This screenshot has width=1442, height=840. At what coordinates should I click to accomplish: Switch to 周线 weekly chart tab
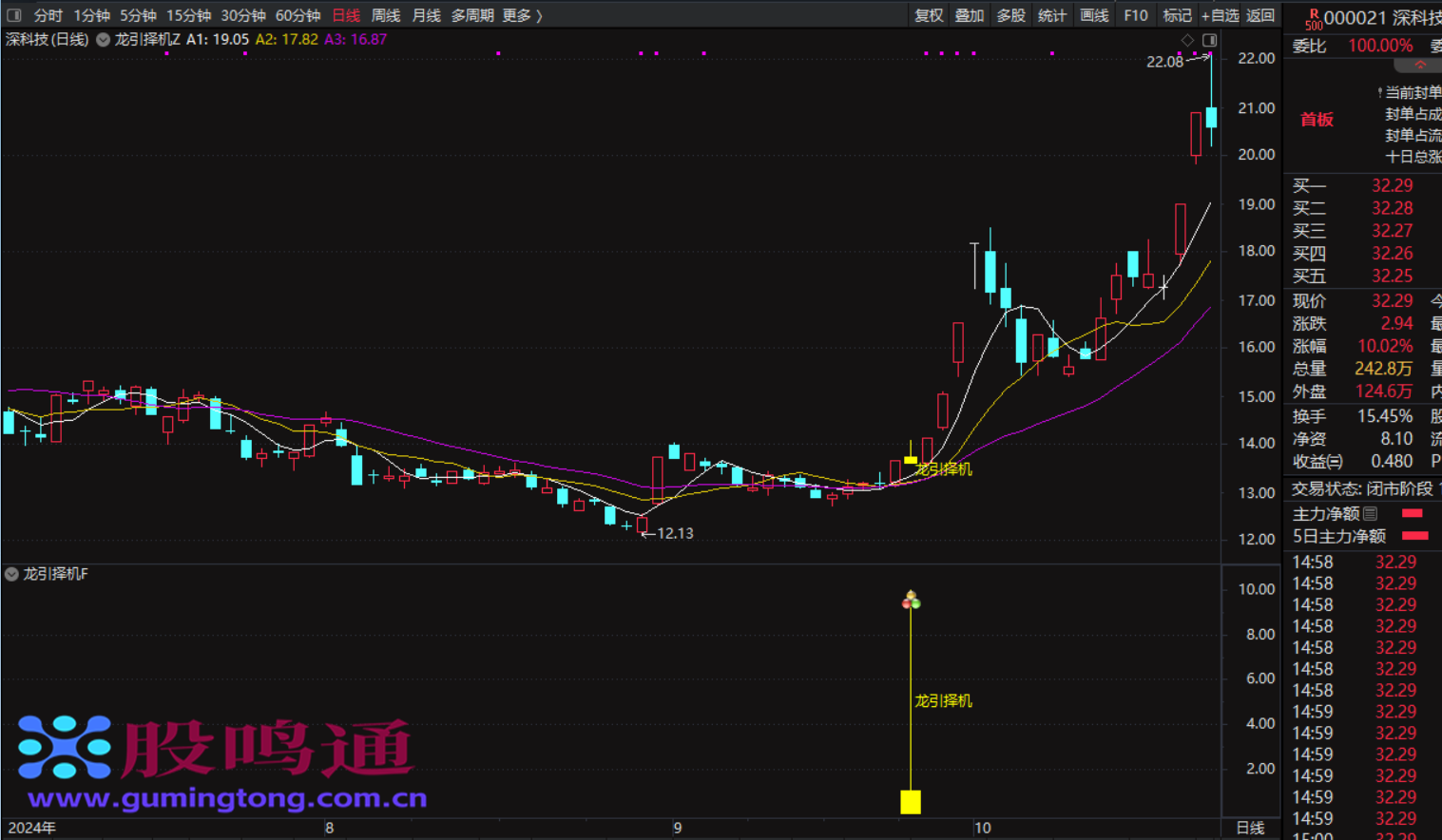pos(385,15)
